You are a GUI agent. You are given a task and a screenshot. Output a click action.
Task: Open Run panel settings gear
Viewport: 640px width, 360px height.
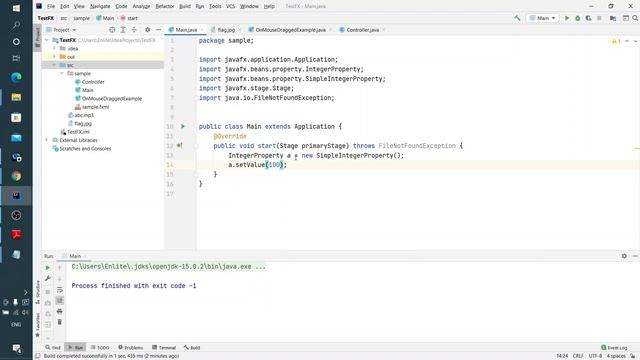624,256
